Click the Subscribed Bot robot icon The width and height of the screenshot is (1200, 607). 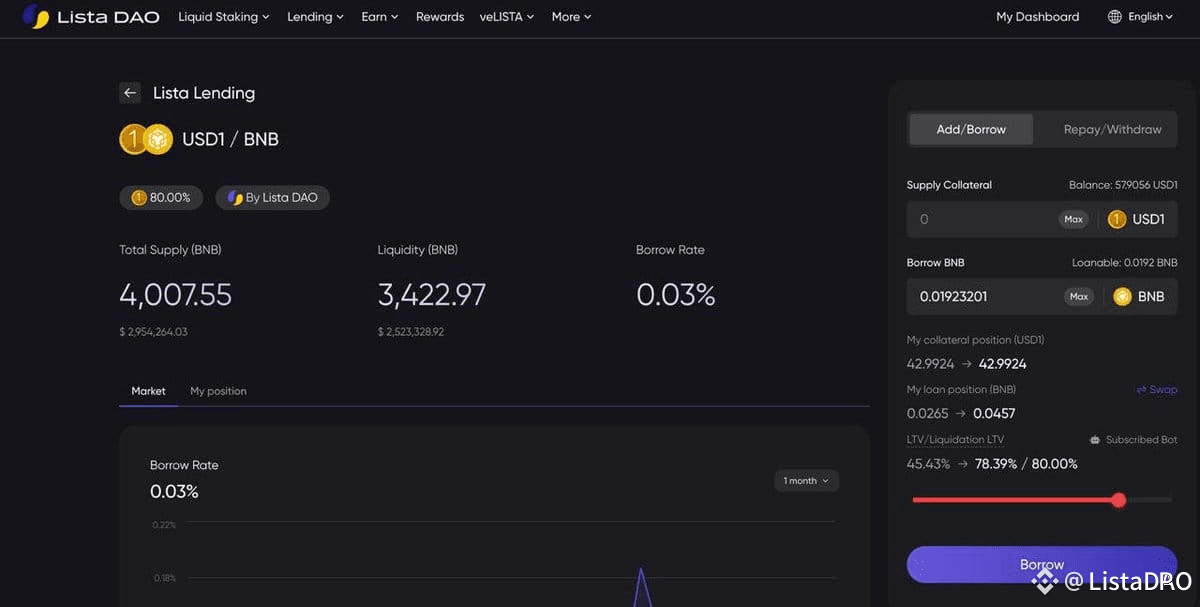1095,440
